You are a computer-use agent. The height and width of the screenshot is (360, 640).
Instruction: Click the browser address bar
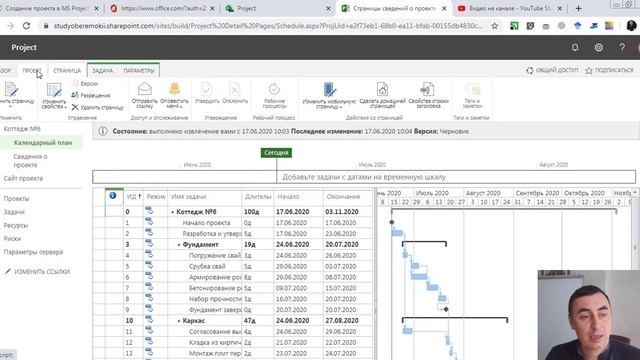point(267,26)
